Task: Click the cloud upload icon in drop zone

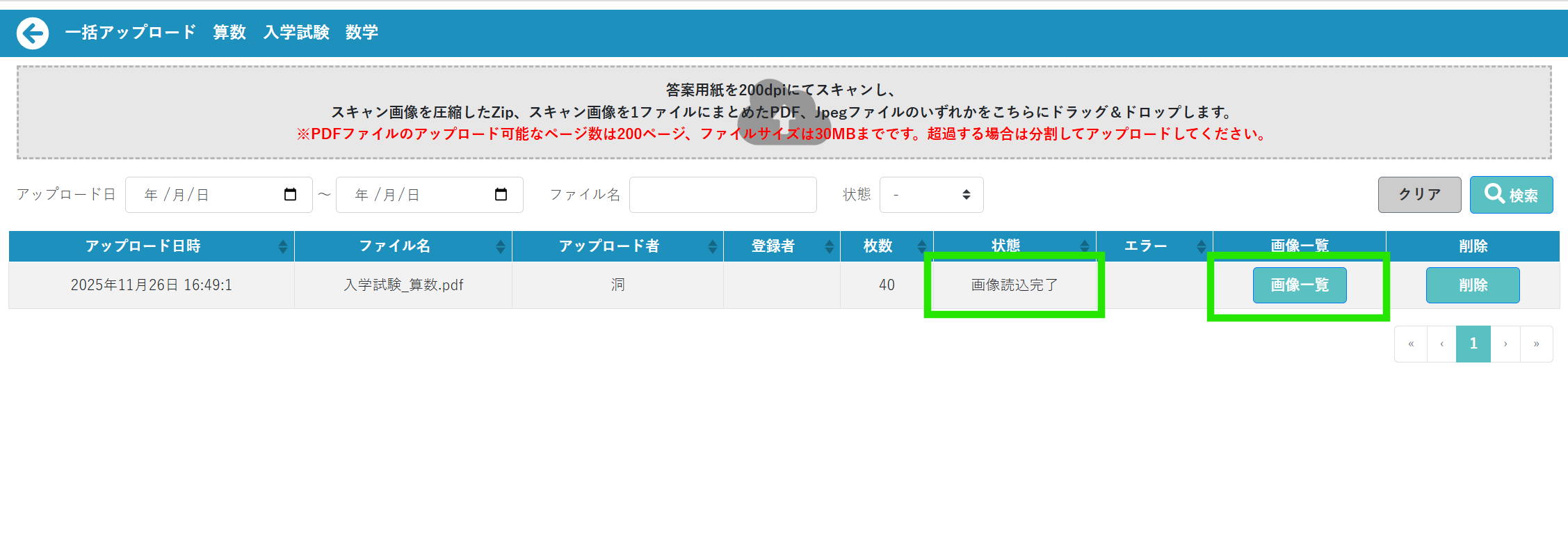Action: (784, 111)
